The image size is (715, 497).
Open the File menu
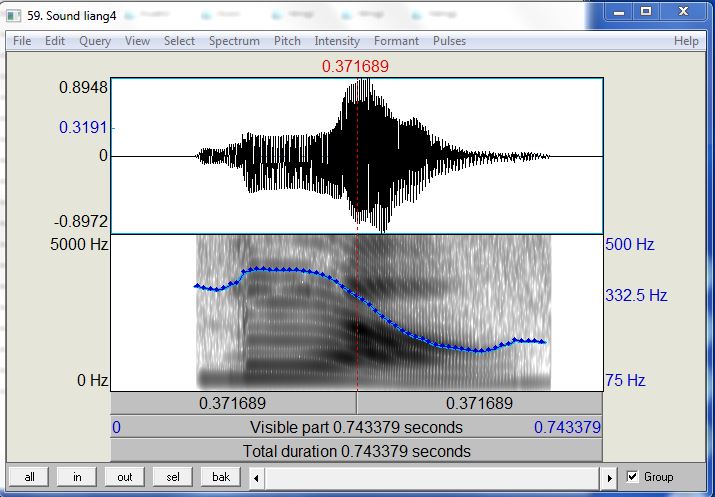22,41
